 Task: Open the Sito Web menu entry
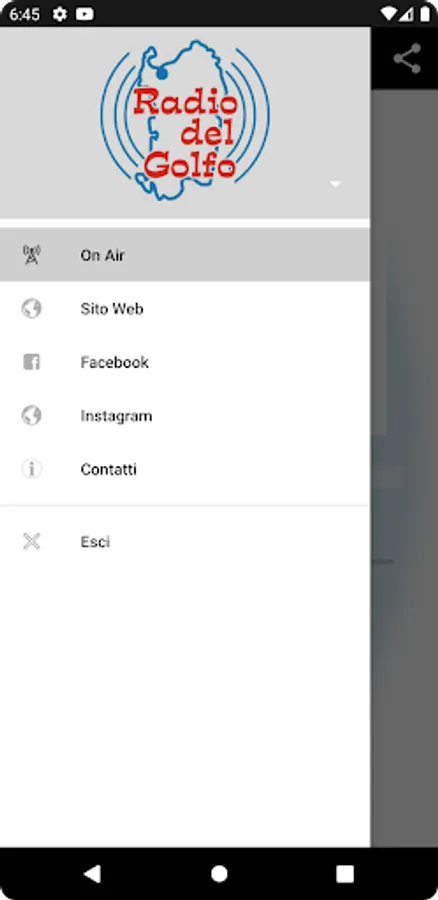point(185,308)
